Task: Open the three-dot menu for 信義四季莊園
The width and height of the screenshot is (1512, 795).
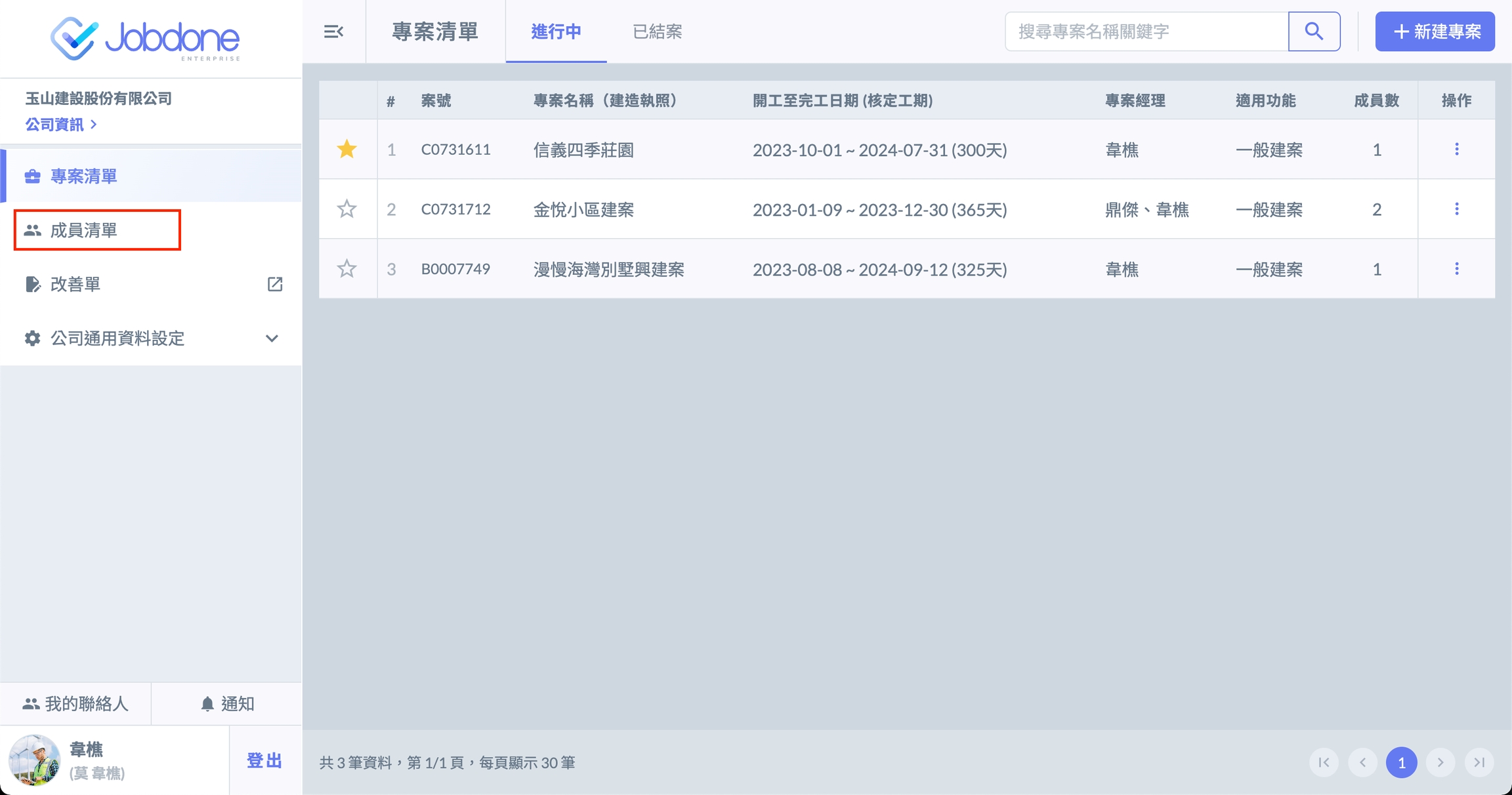Action: point(1456,150)
